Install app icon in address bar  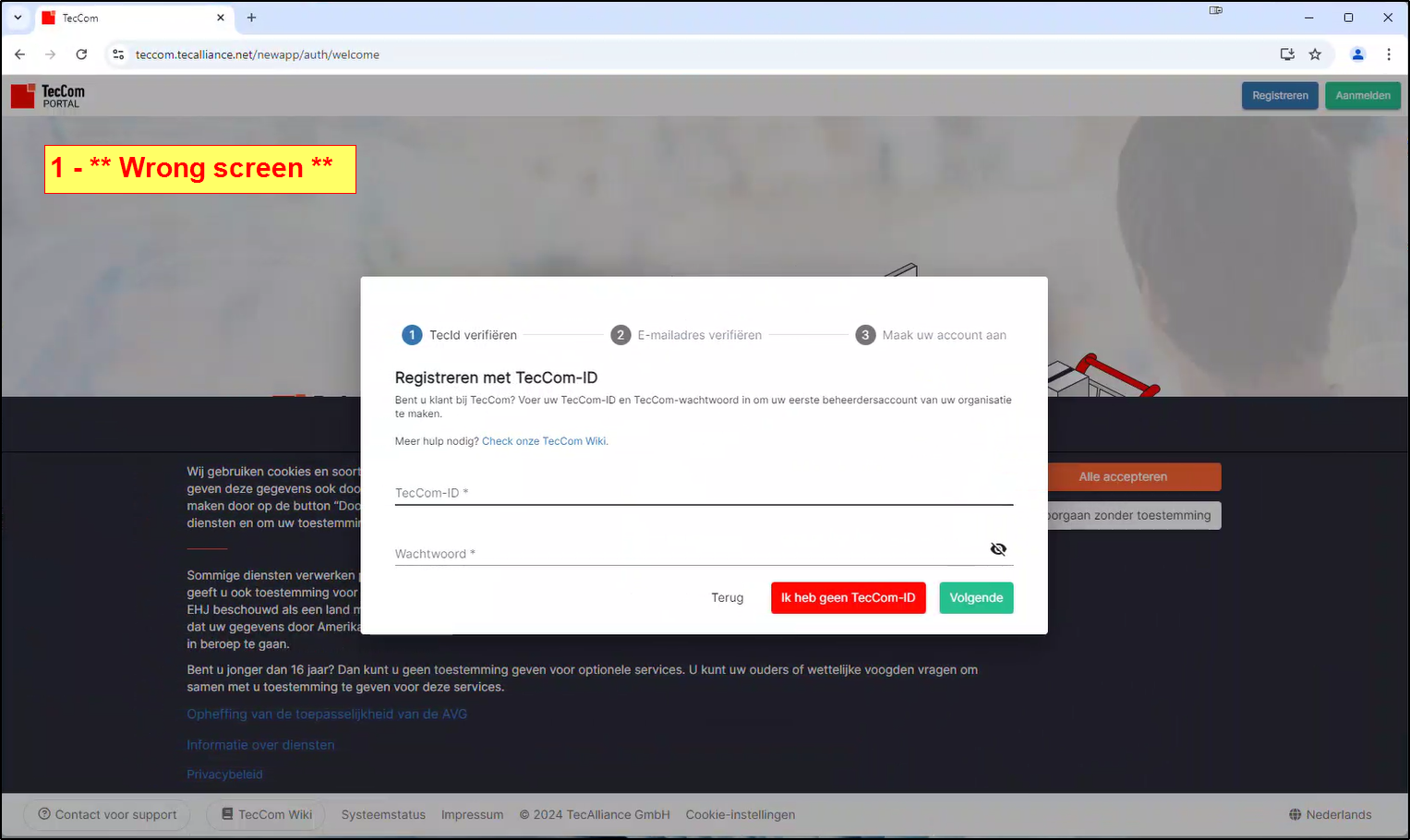pyautogui.click(x=1287, y=54)
